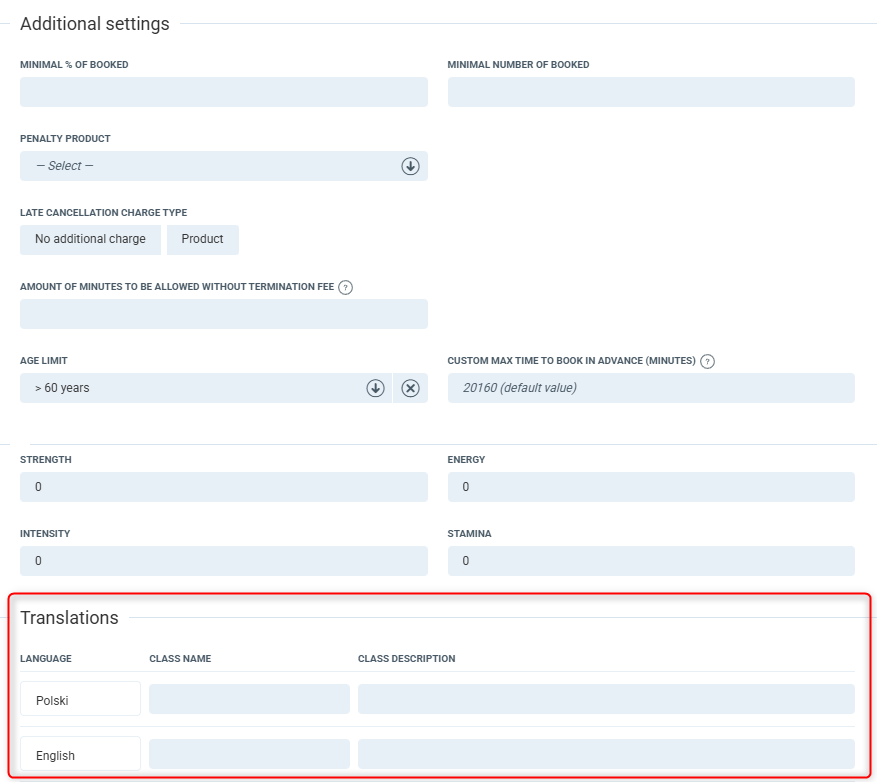
Task: Select 'No additional charge' option
Action: (90, 239)
